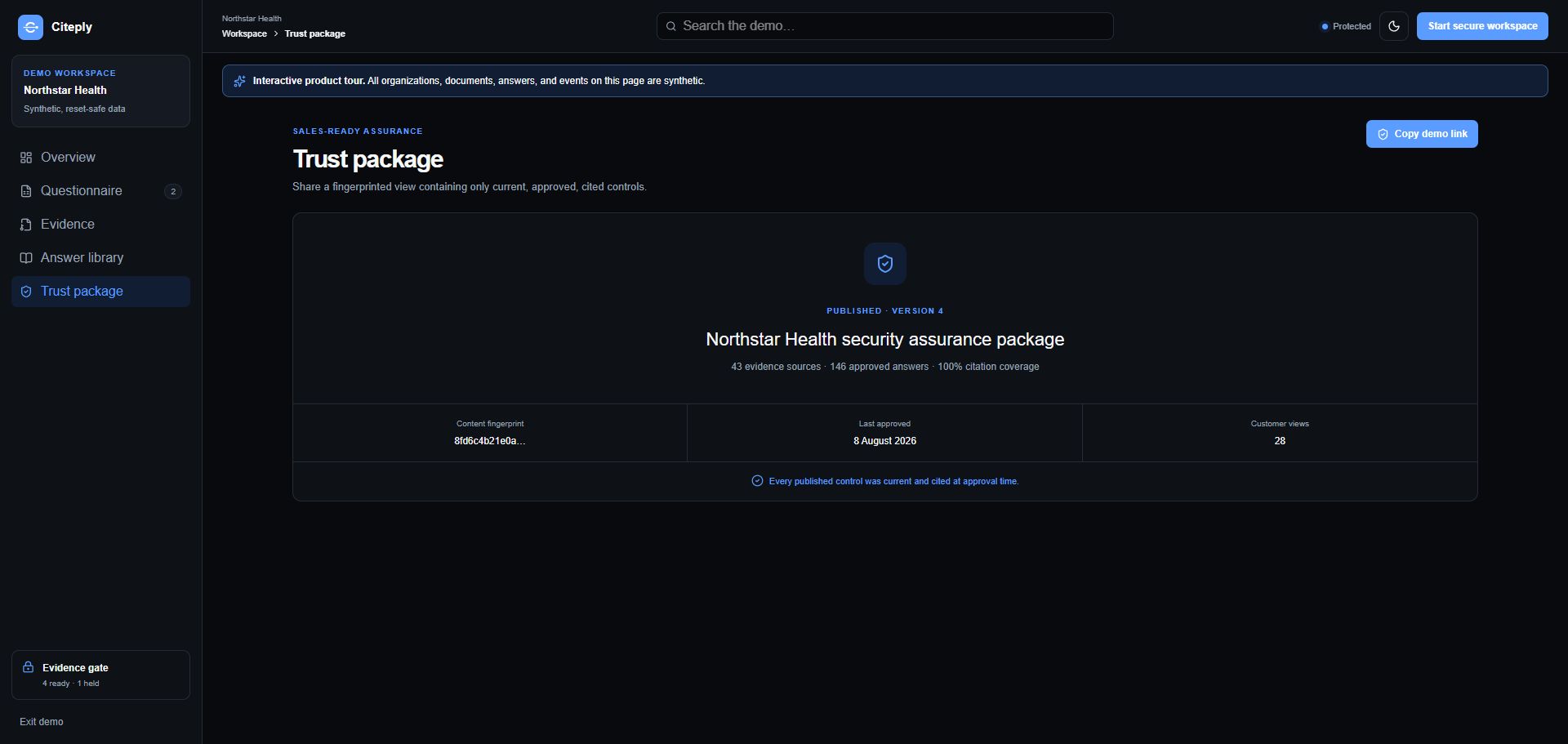Click the content fingerprint value 8fd6c4b21e0a…
The image size is (1568, 744).
pyautogui.click(x=490, y=441)
